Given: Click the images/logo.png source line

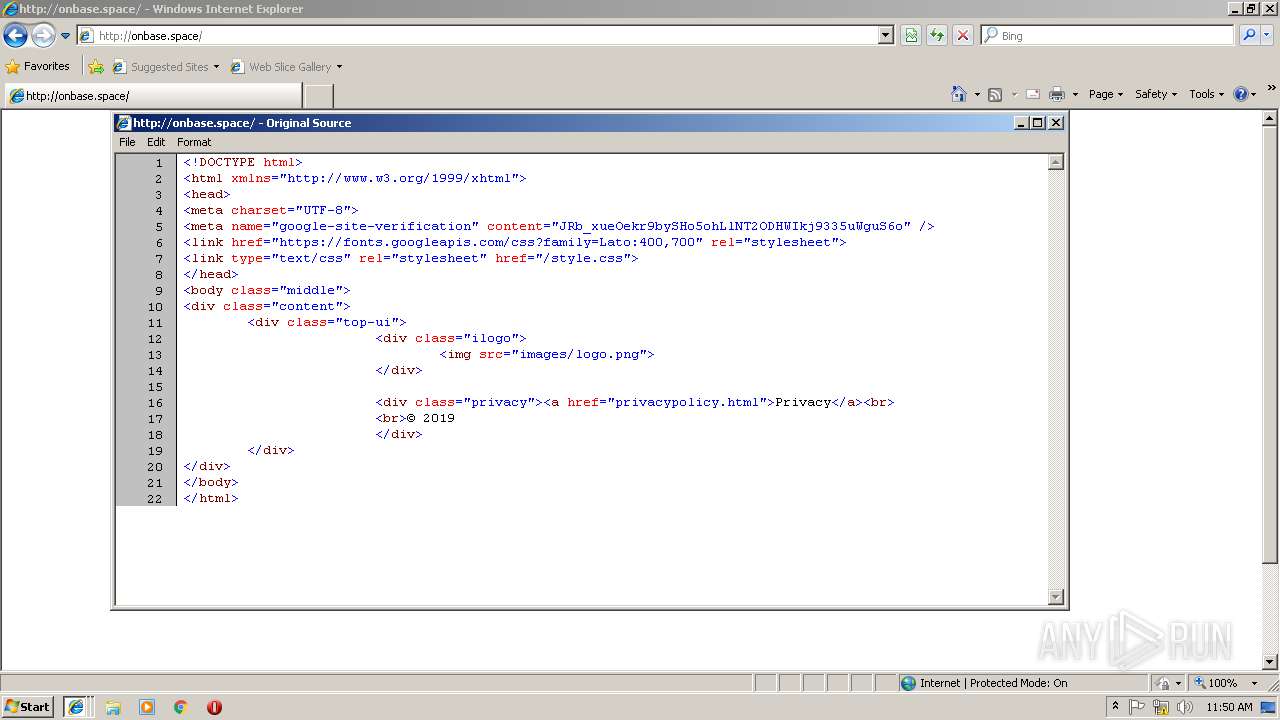Looking at the screenshot, I should pos(547,354).
